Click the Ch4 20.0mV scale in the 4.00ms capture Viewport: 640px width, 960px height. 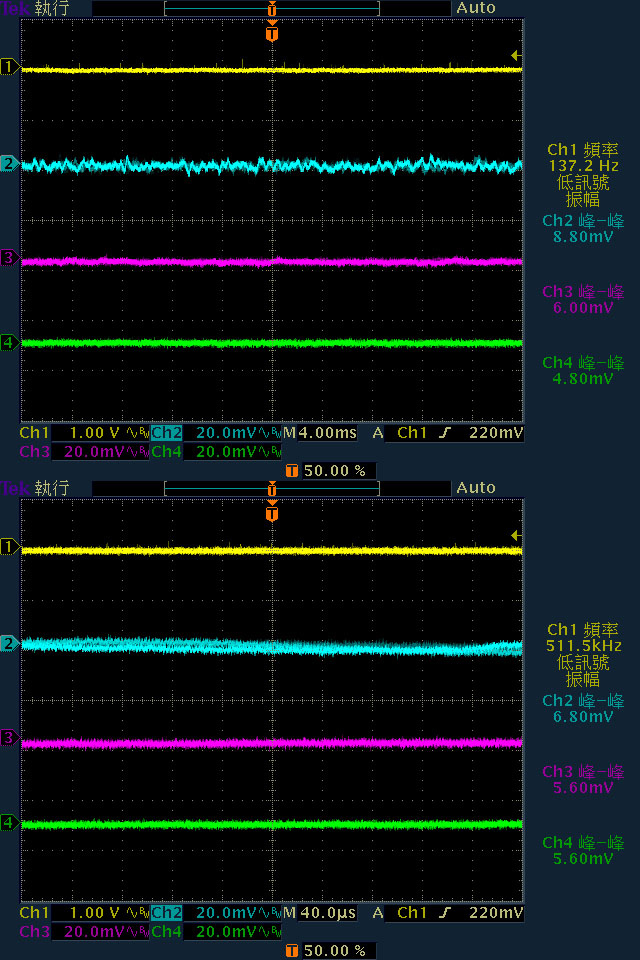227,452
